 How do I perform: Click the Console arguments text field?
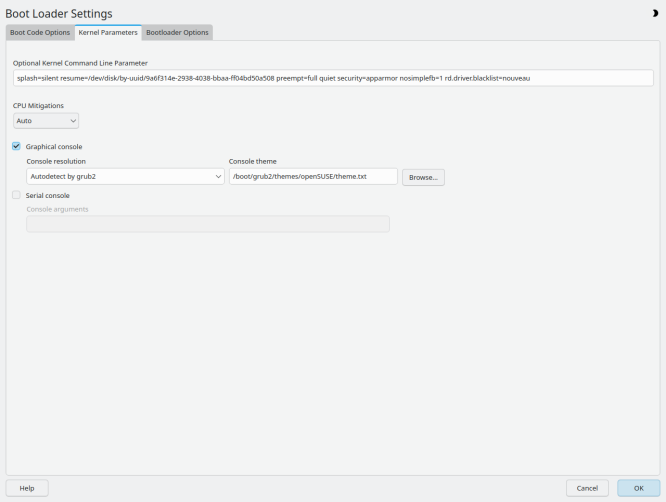tap(207, 224)
